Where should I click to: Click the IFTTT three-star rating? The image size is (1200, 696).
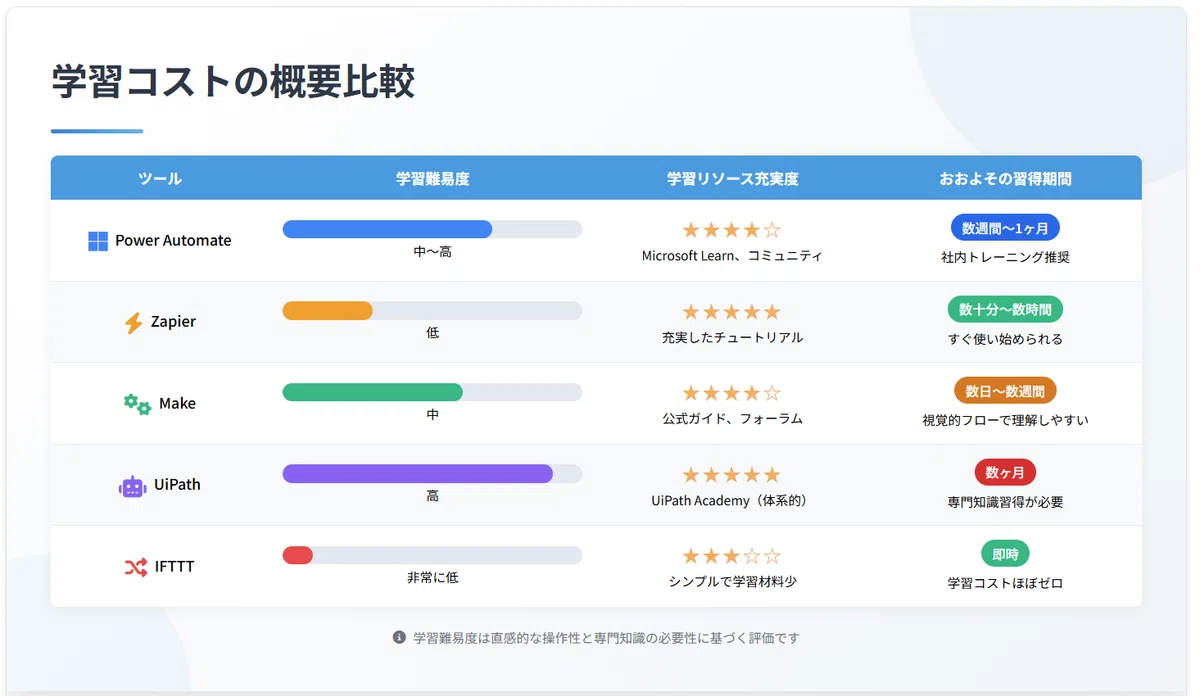click(731, 556)
